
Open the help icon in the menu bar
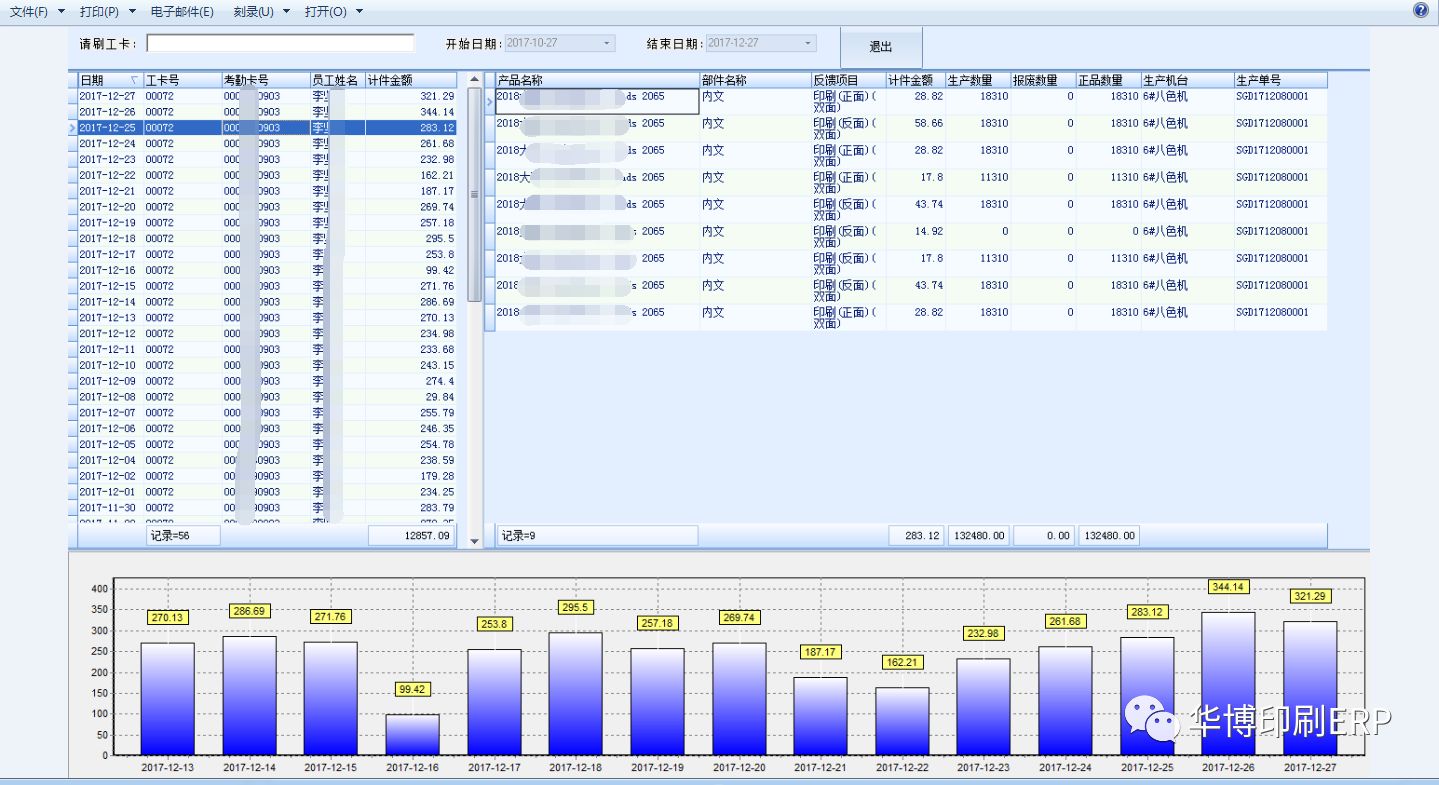coord(1420,10)
